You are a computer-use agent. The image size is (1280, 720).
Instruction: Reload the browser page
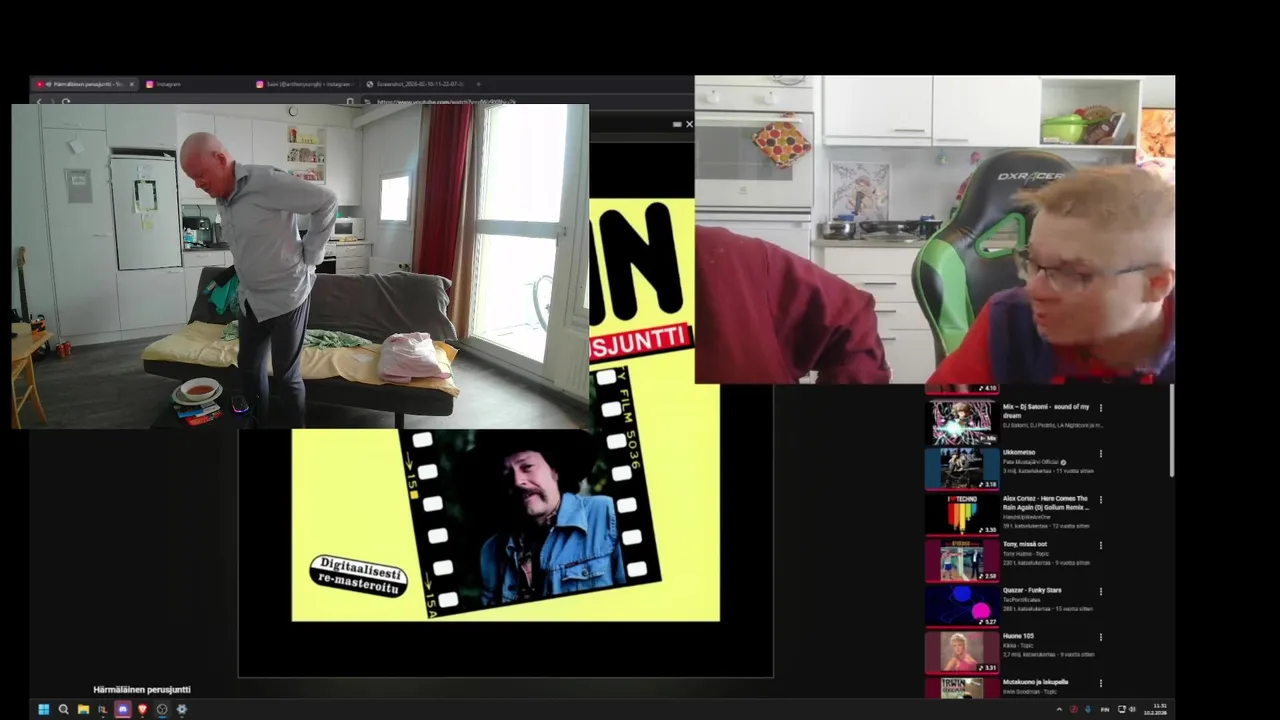point(66,101)
